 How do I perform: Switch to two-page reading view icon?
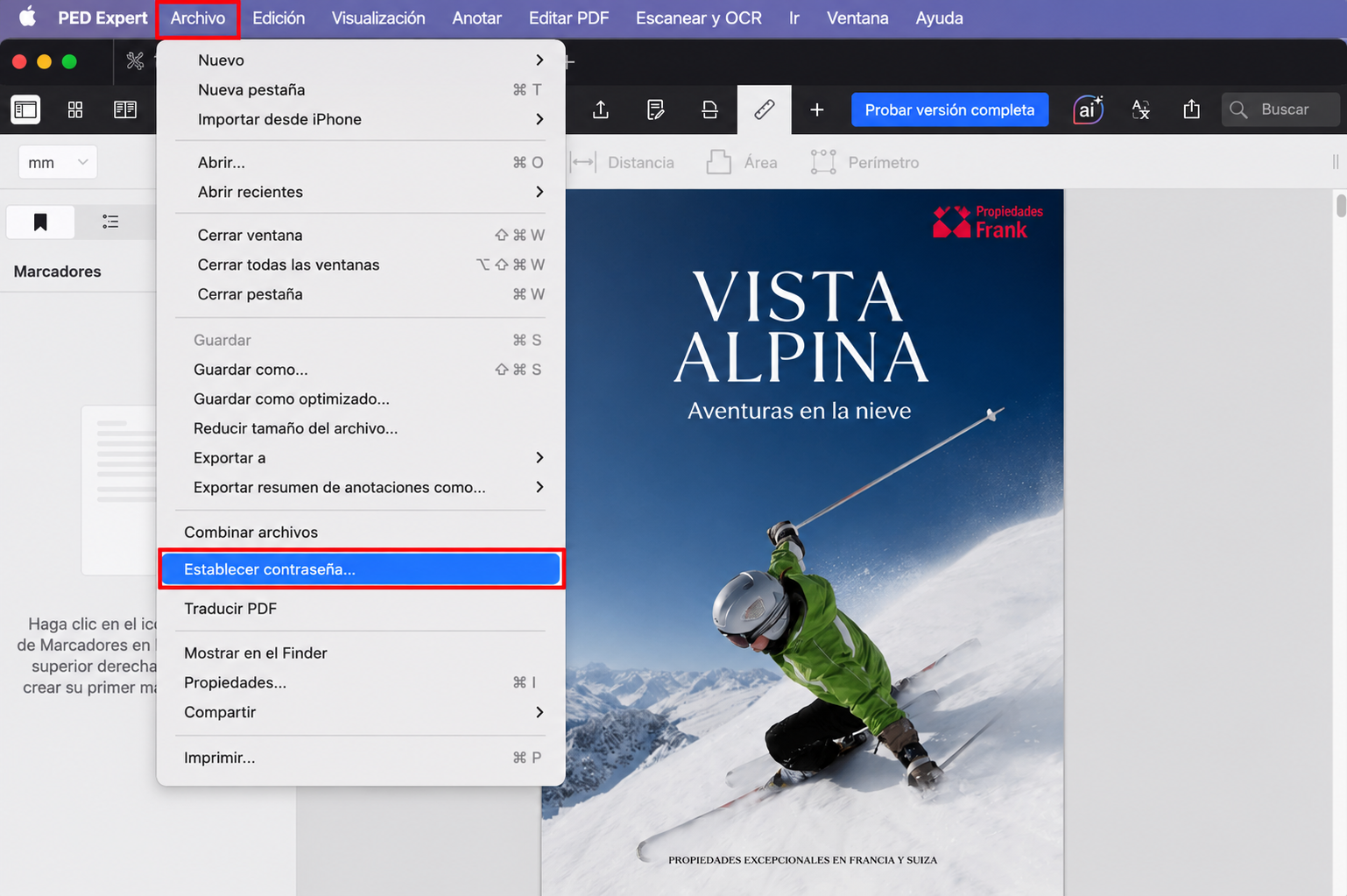125,109
